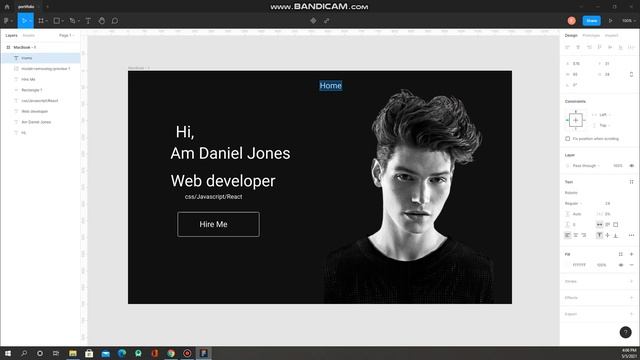Open the Regular font weight dropdown
This screenshot has width=640, height=360.
[574, 203]
